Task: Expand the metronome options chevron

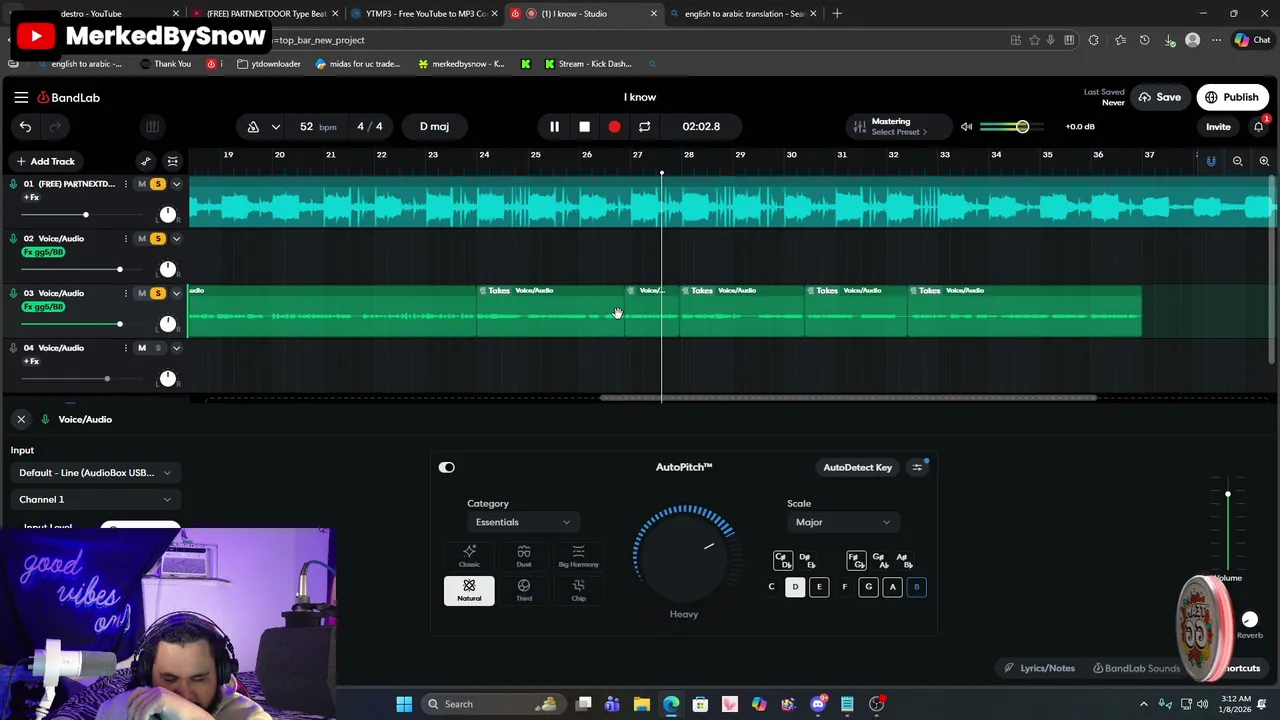Action: pos(275,127)
